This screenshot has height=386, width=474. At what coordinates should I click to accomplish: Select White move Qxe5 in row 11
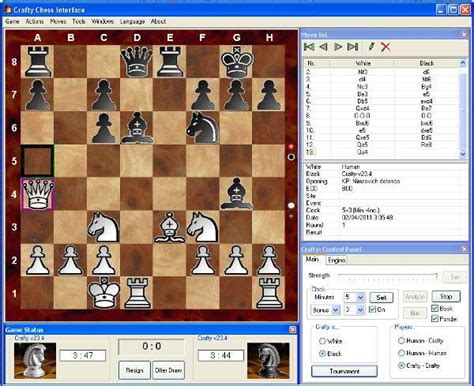pyautogui.click(x=362, y=137)
